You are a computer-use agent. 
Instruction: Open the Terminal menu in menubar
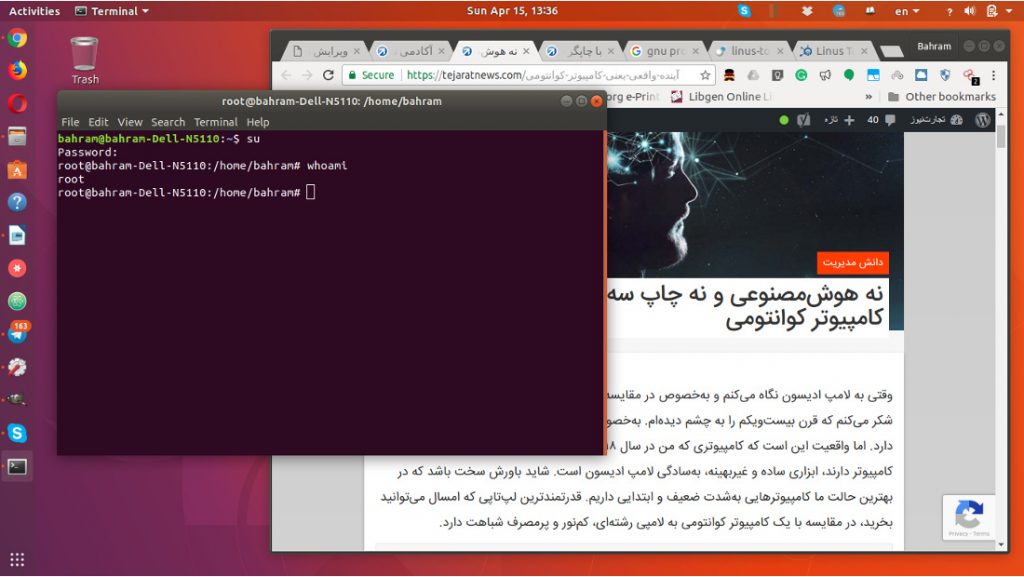216,122
